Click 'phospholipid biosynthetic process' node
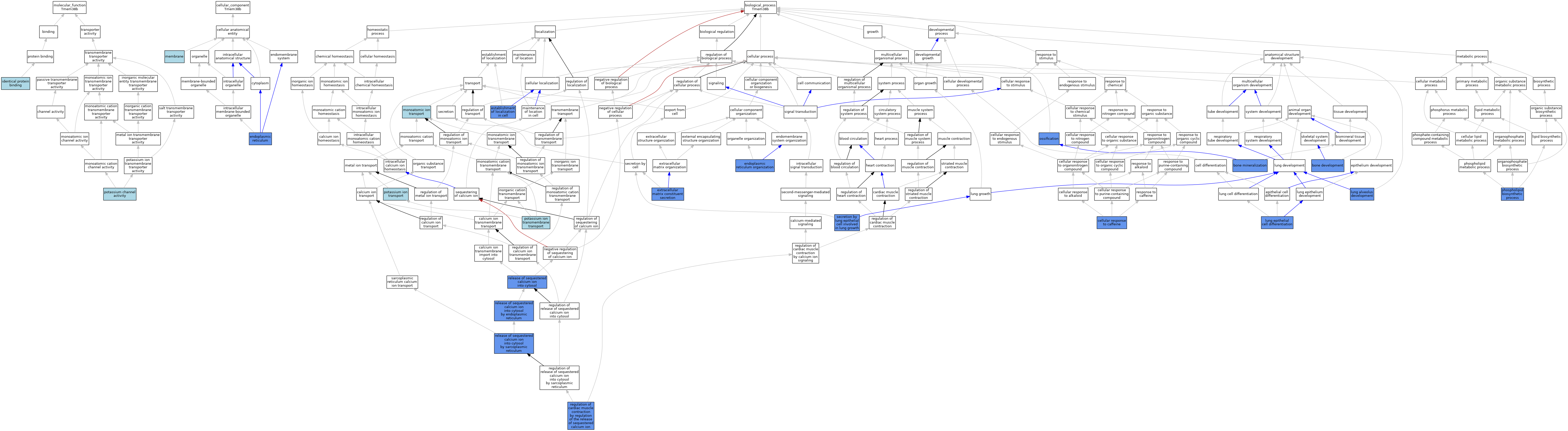Viewport: 1568px width, 431px height. click(x=1512, y=194)
